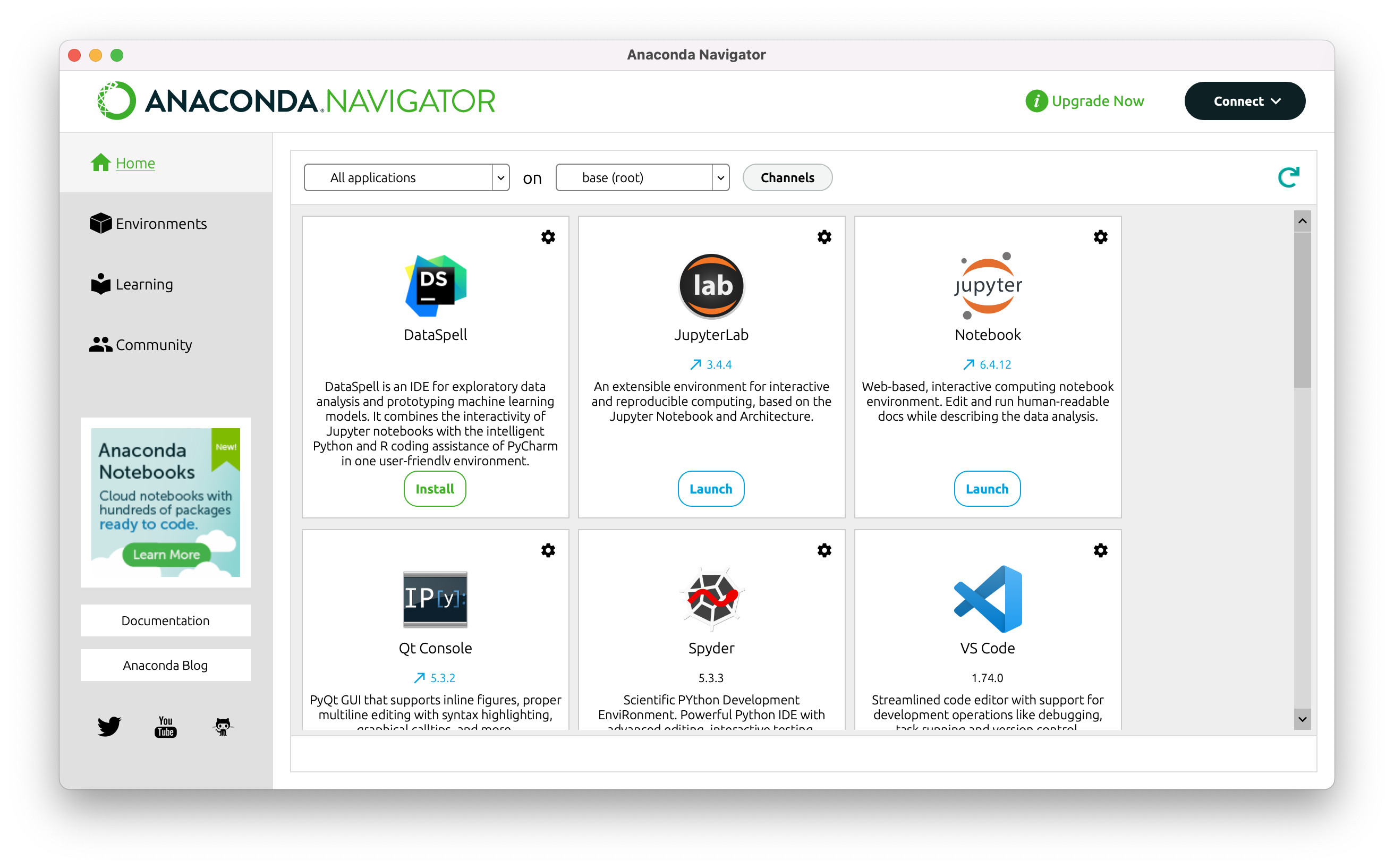Open Spyder settings gear
Viewport: 1394px width, 868px height.
tap(824, 550)
